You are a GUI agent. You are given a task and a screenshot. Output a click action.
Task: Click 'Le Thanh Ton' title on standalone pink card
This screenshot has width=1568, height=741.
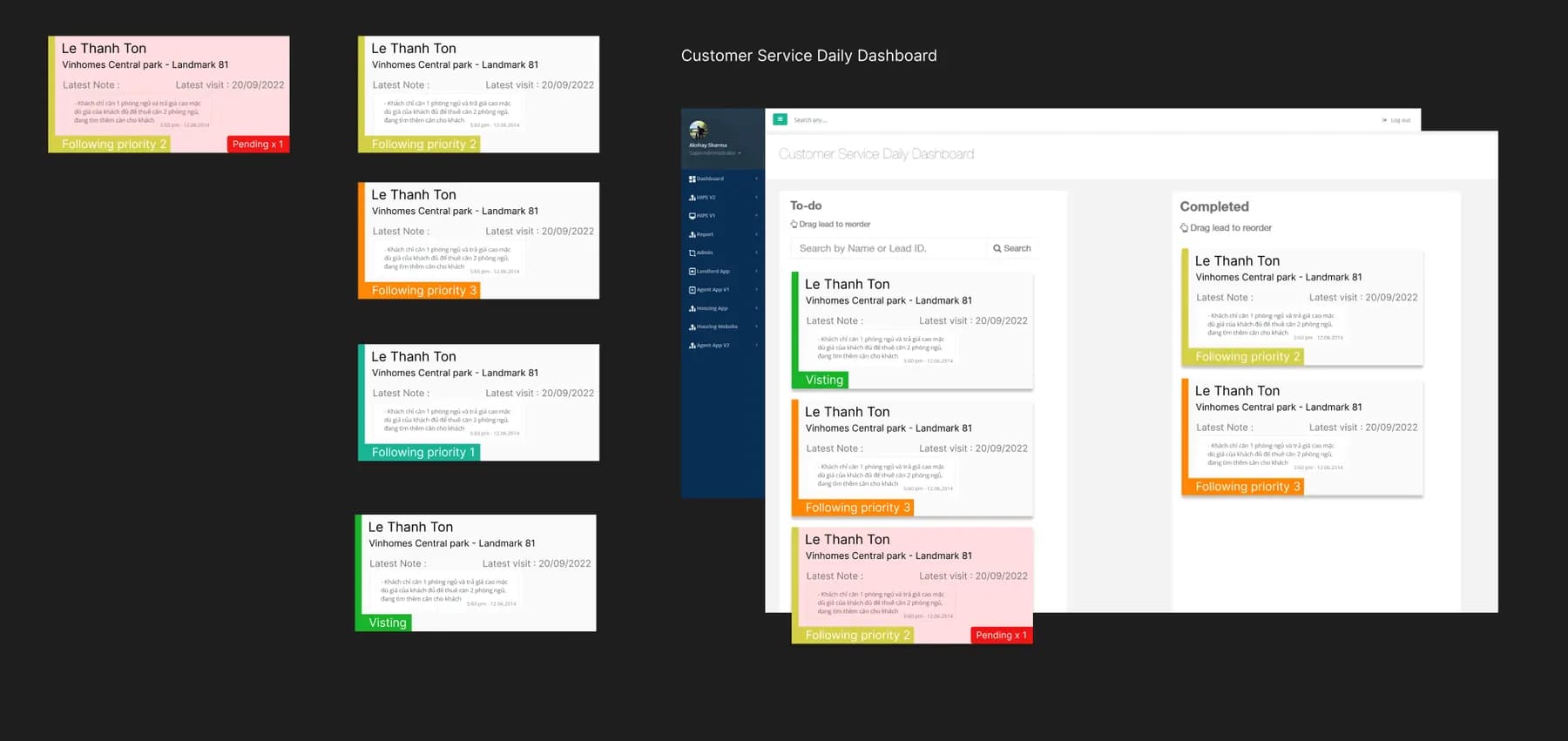coord(104,49)
